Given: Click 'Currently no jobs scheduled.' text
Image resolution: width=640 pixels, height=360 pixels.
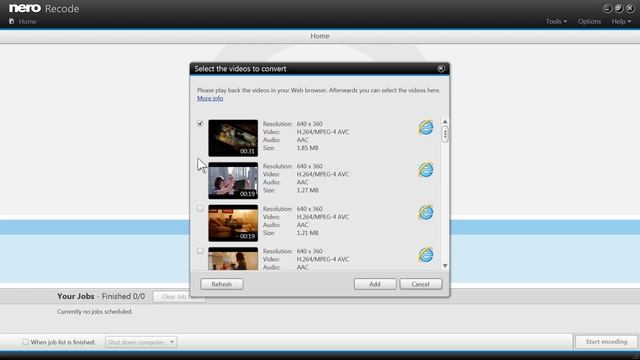Looking at the screenshot, I should [95, 311].
